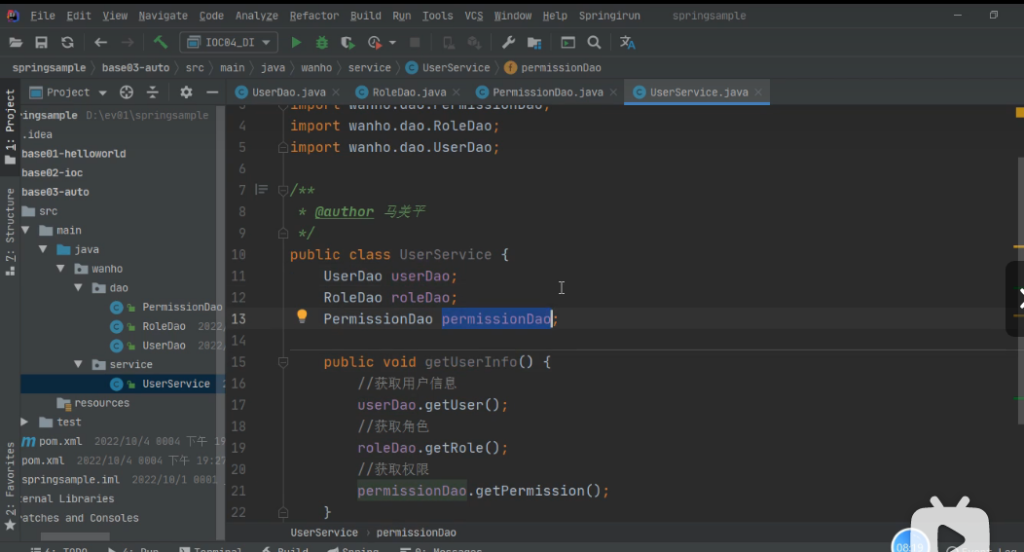Screen dimensions: 1024x552
Task: Collapse the dao package folder
Action: tap(79, 288)
